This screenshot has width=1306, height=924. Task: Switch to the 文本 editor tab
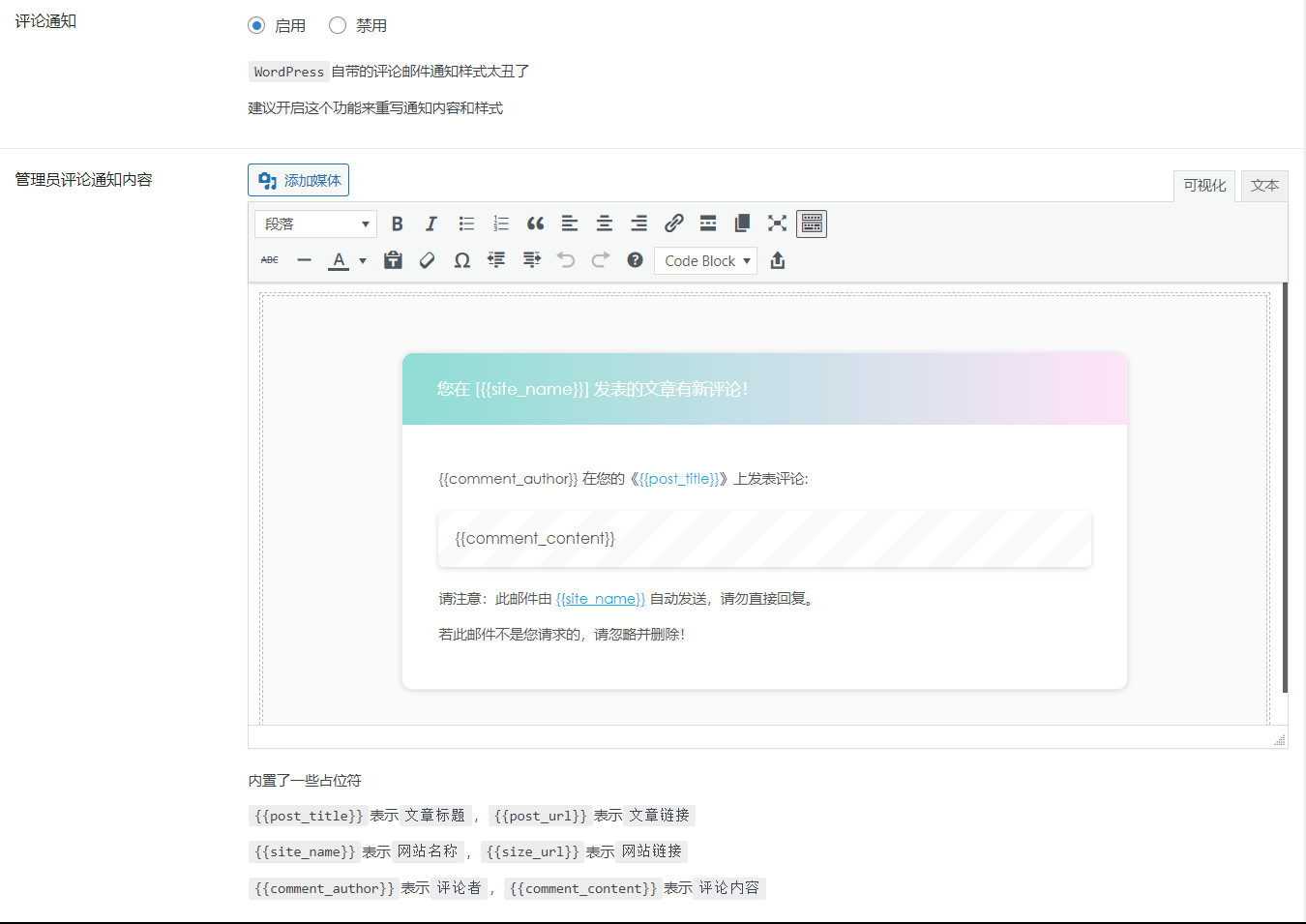(1264, 186)
